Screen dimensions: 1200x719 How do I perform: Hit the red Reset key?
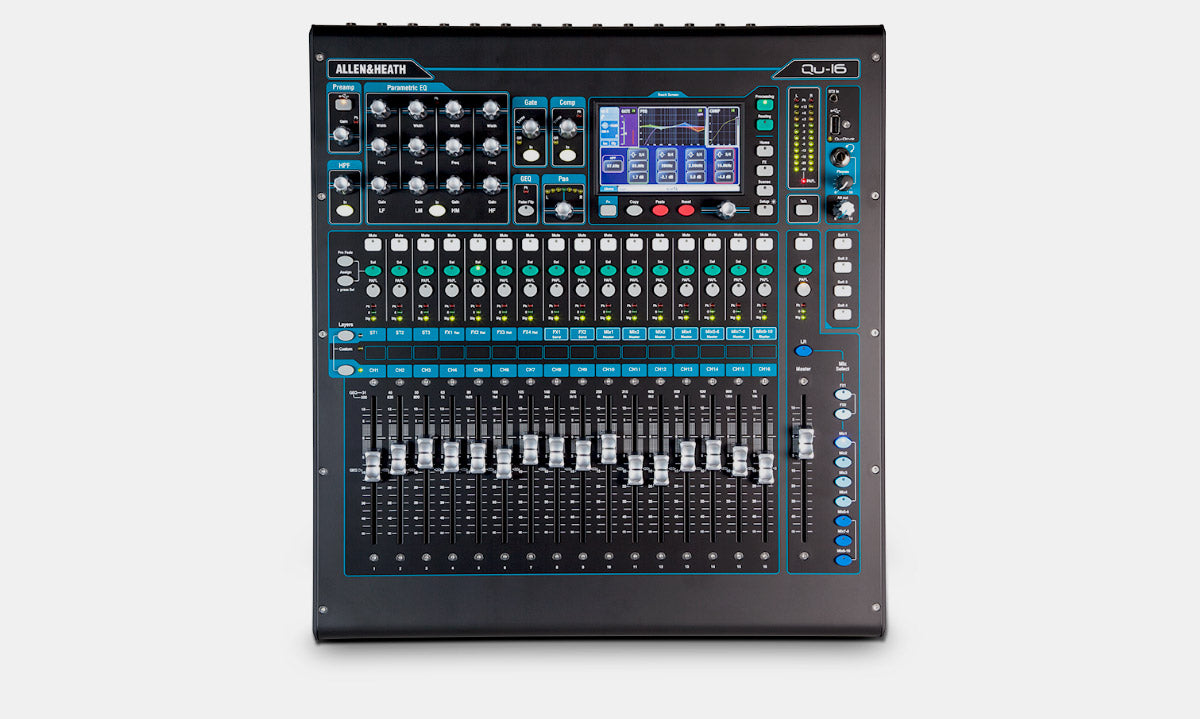686,211
